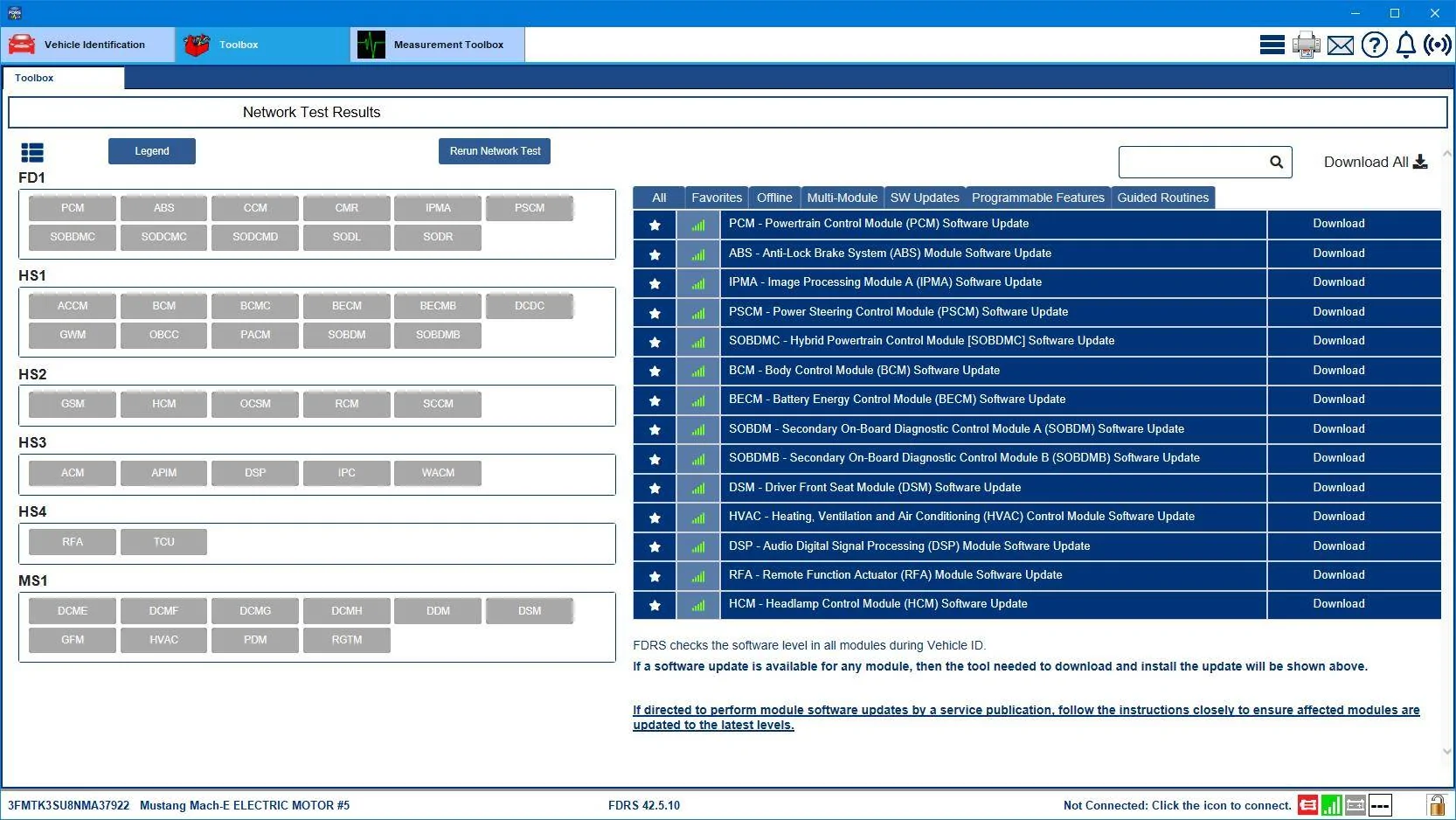Switch to list view icon above FD1
The width and height of the screenshot is (1456, 820).
(32, 153)
